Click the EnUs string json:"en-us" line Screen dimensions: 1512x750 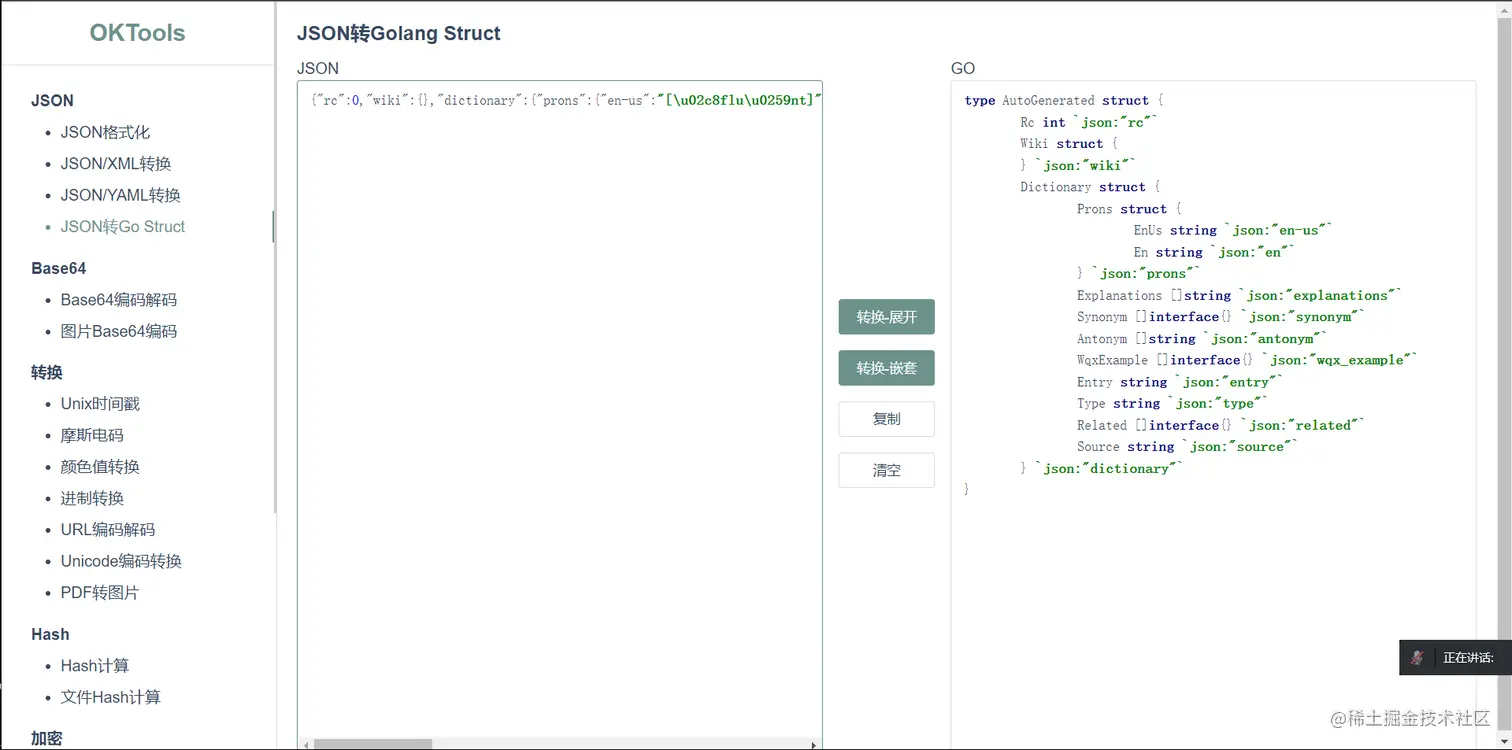[1233, 230]
